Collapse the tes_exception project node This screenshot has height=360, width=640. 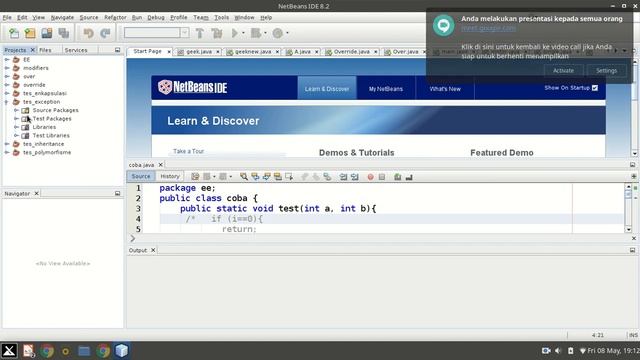[x=7, y=102]
